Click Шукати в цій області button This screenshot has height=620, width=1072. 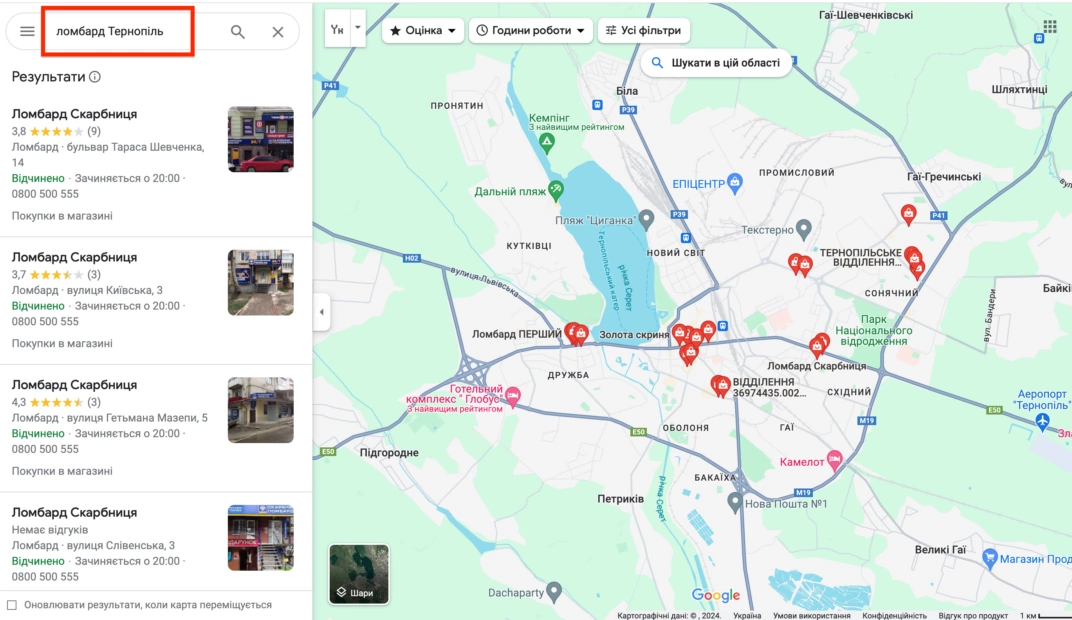tap(715, 63)
